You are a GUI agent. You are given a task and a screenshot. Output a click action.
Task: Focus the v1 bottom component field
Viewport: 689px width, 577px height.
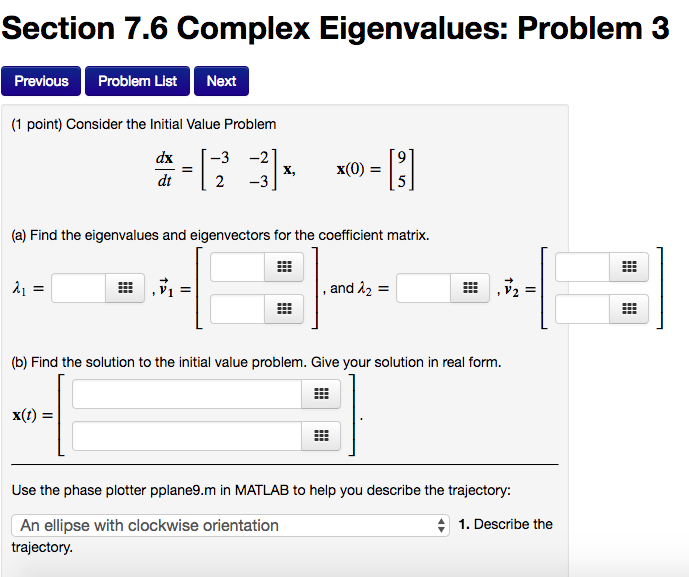237,311
